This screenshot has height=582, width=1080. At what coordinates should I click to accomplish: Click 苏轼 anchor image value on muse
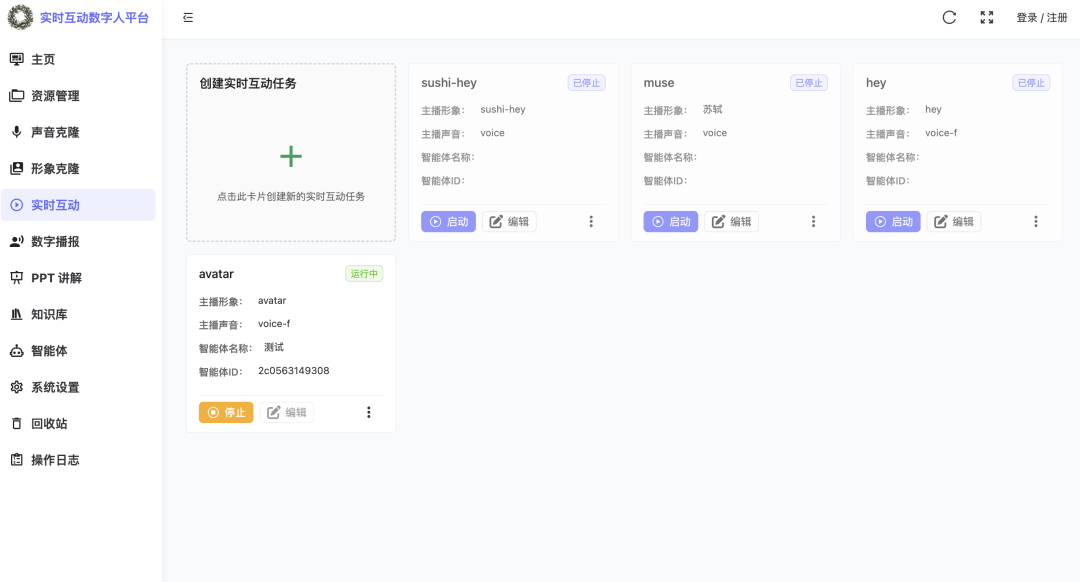pyautogui.click(x=713, y=109)
